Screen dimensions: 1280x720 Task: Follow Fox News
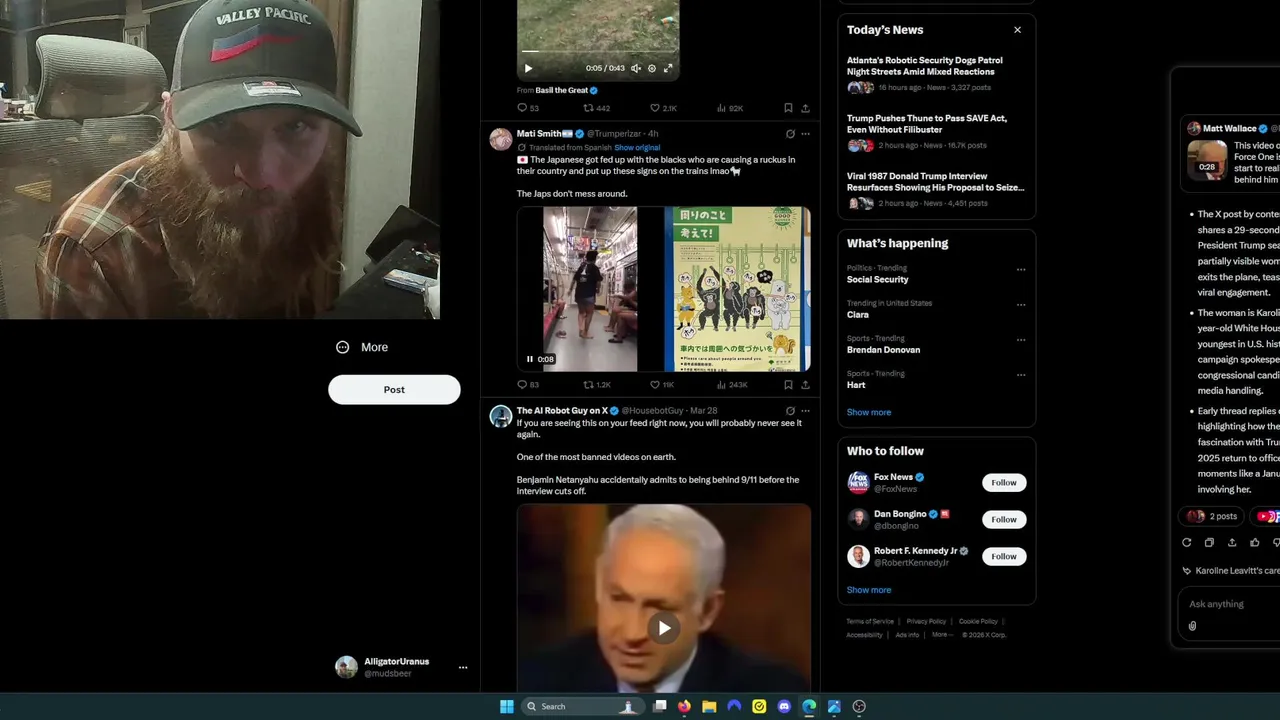(x=1004, y=482)
